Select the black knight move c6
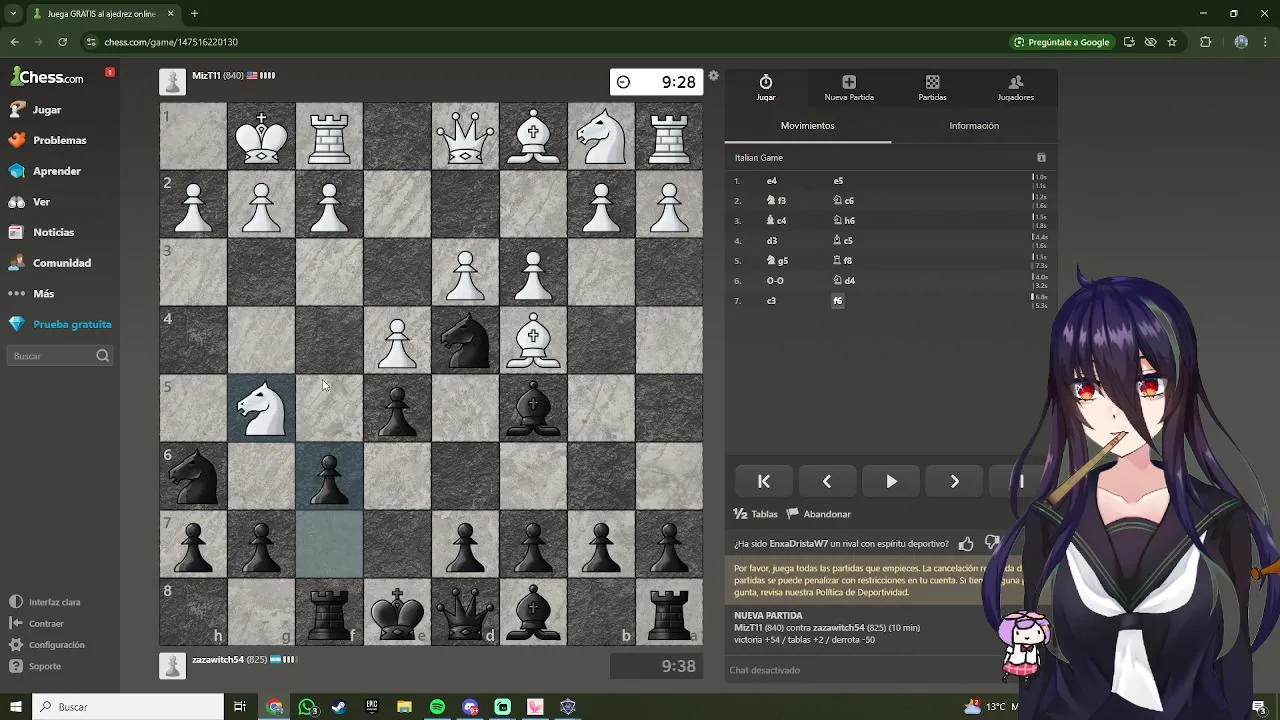The height and width of the screenshot is (720, 1280). pyautogui.click(x=843, y=201)
